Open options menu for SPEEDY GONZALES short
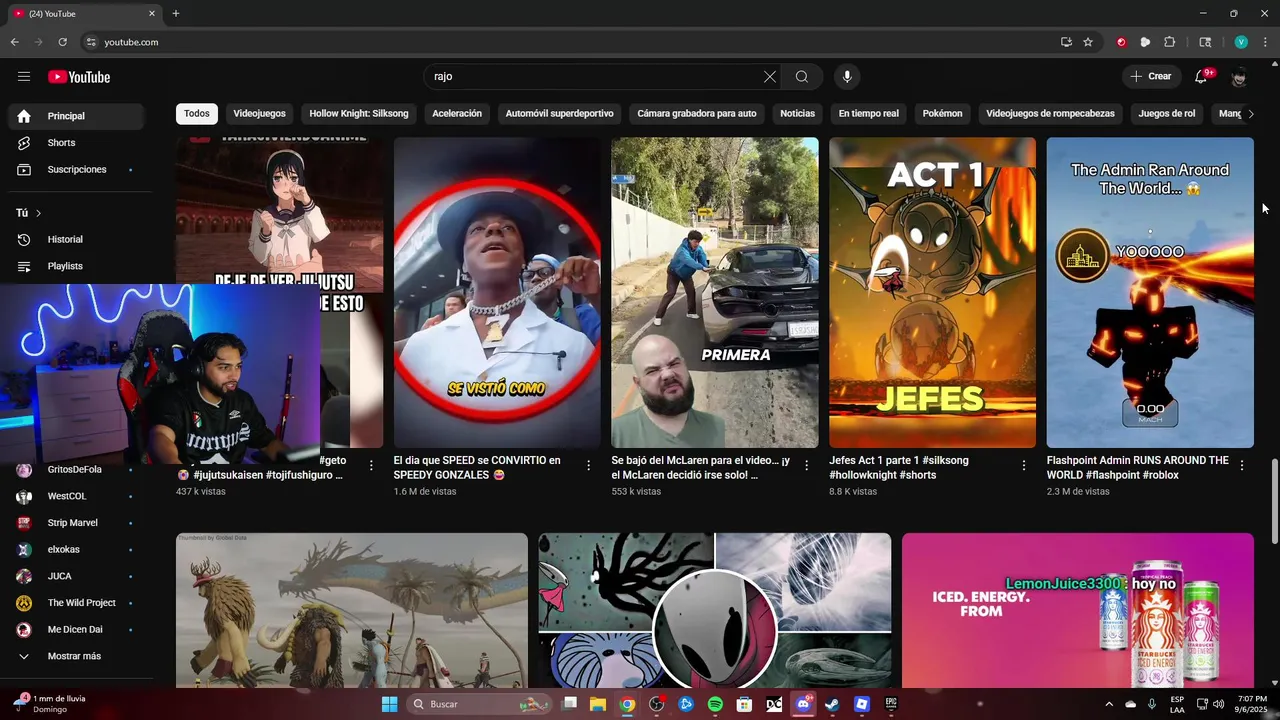The height and width of the screenshot is (720, 1280). (x=589, y=465)
